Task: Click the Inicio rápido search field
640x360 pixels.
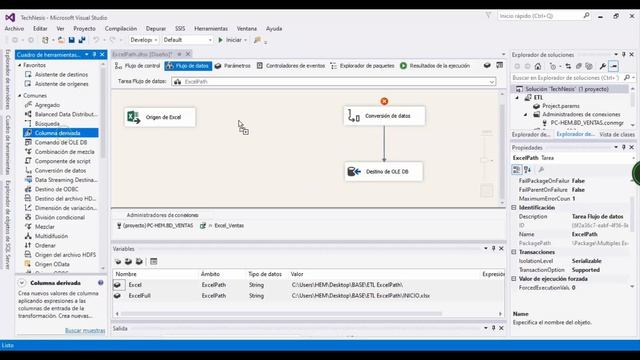Action: (x=544, y=16)
